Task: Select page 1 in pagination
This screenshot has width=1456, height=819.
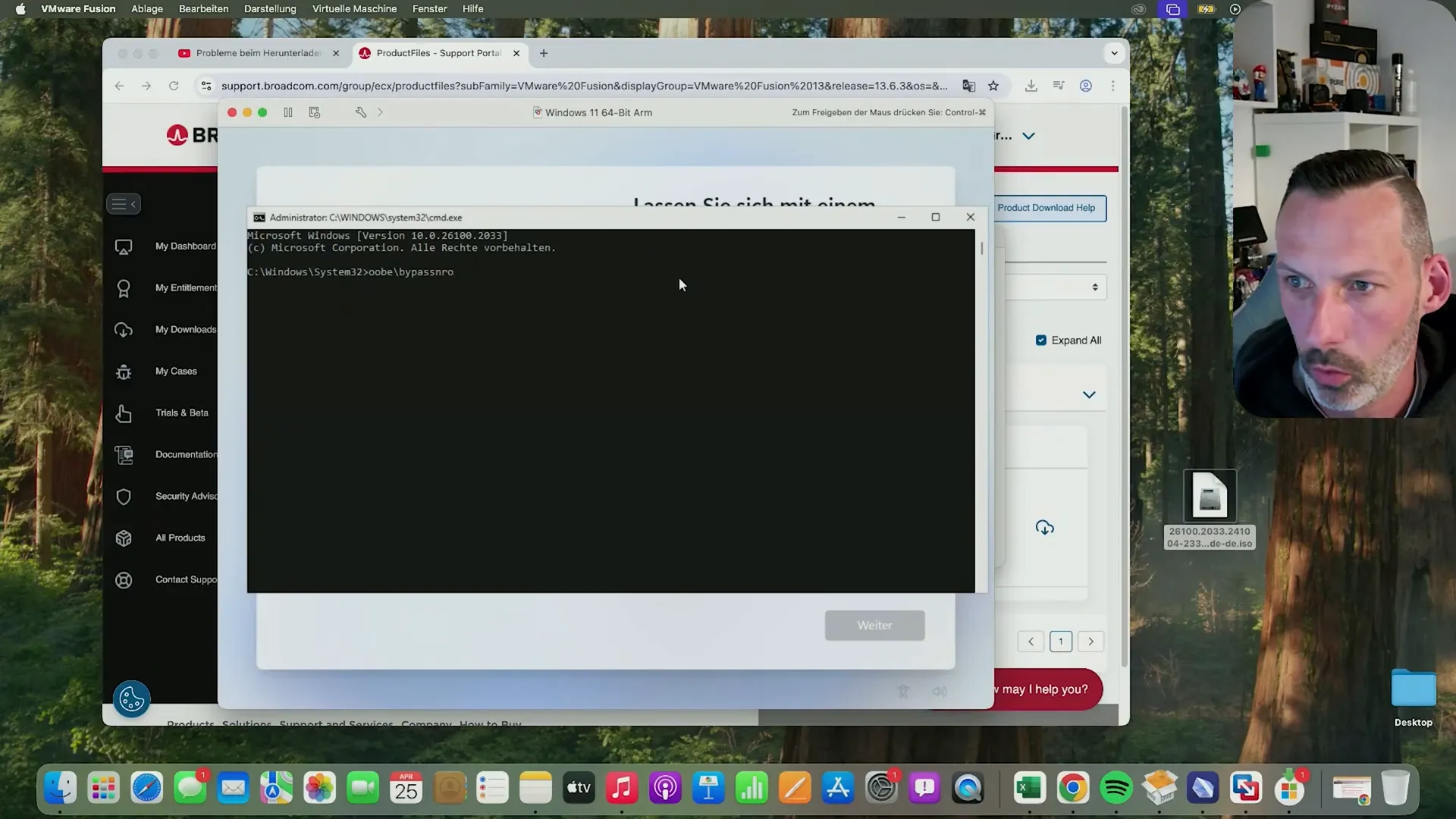Action: point(1061,642)
